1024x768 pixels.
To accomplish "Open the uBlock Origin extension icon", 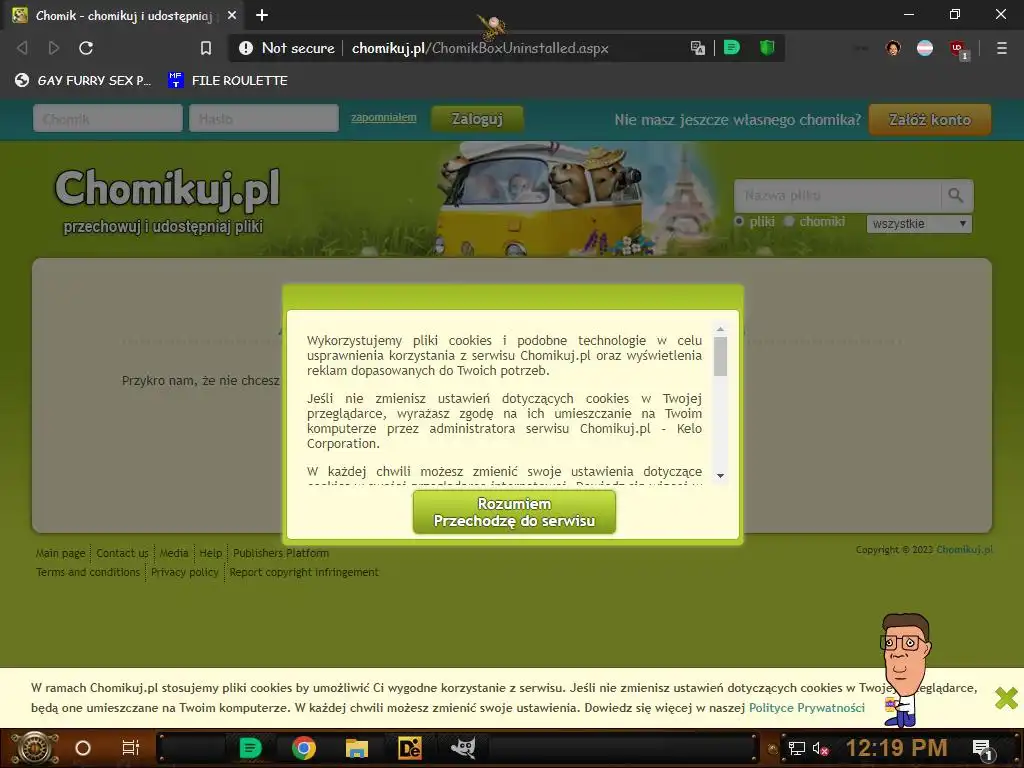I will pos(958,49).
